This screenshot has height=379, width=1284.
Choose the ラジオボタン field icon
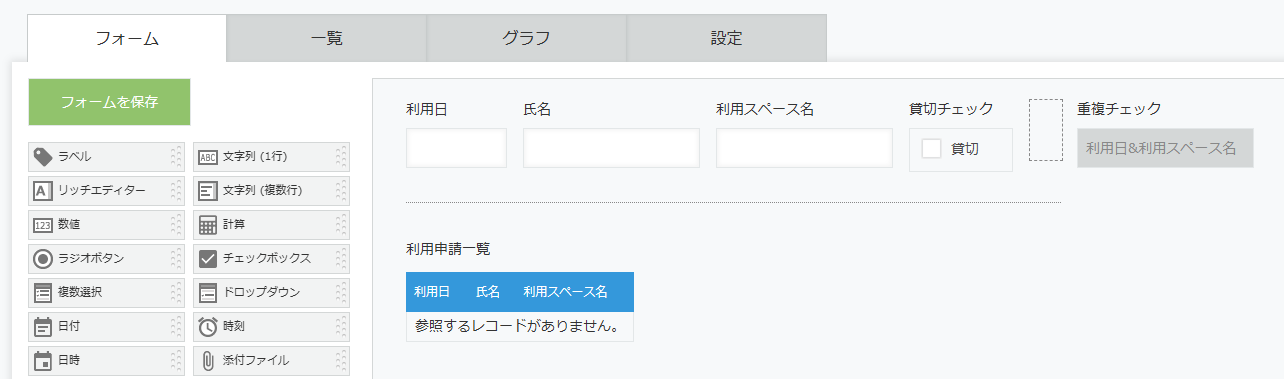point(43,259)
